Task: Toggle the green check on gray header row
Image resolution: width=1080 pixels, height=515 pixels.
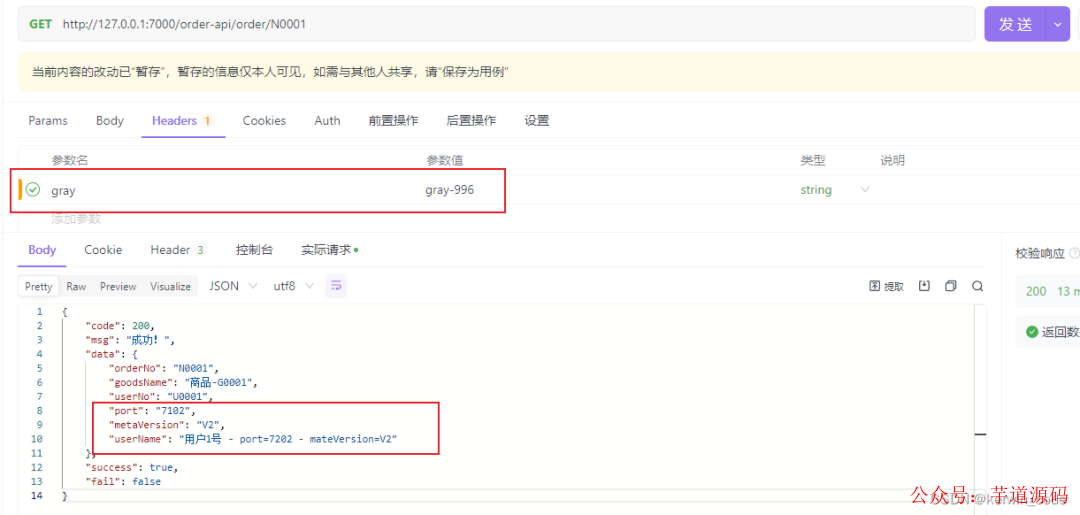Action: [x=33, y=189]
